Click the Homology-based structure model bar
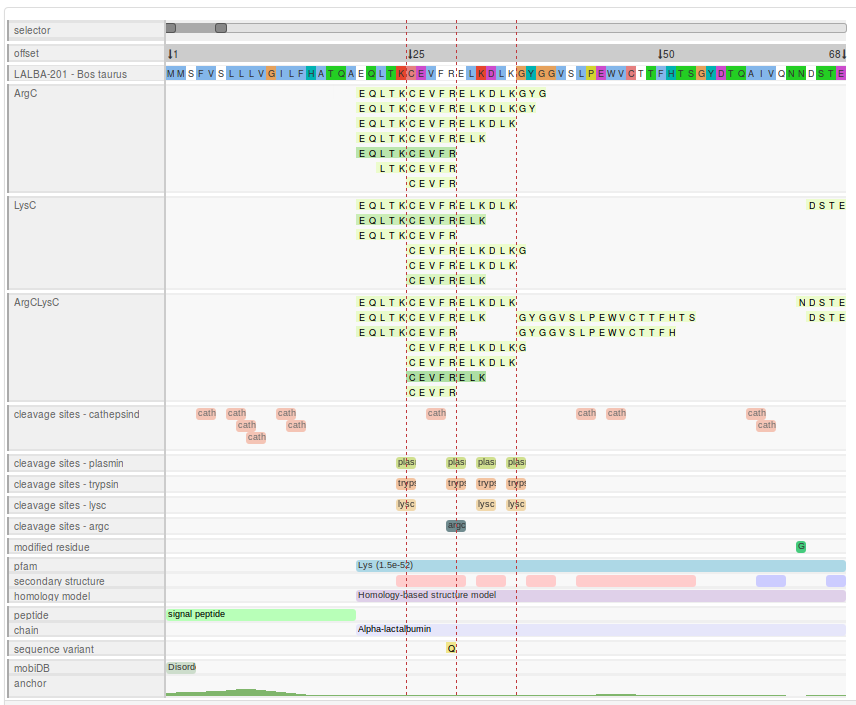 pos(600,596)
